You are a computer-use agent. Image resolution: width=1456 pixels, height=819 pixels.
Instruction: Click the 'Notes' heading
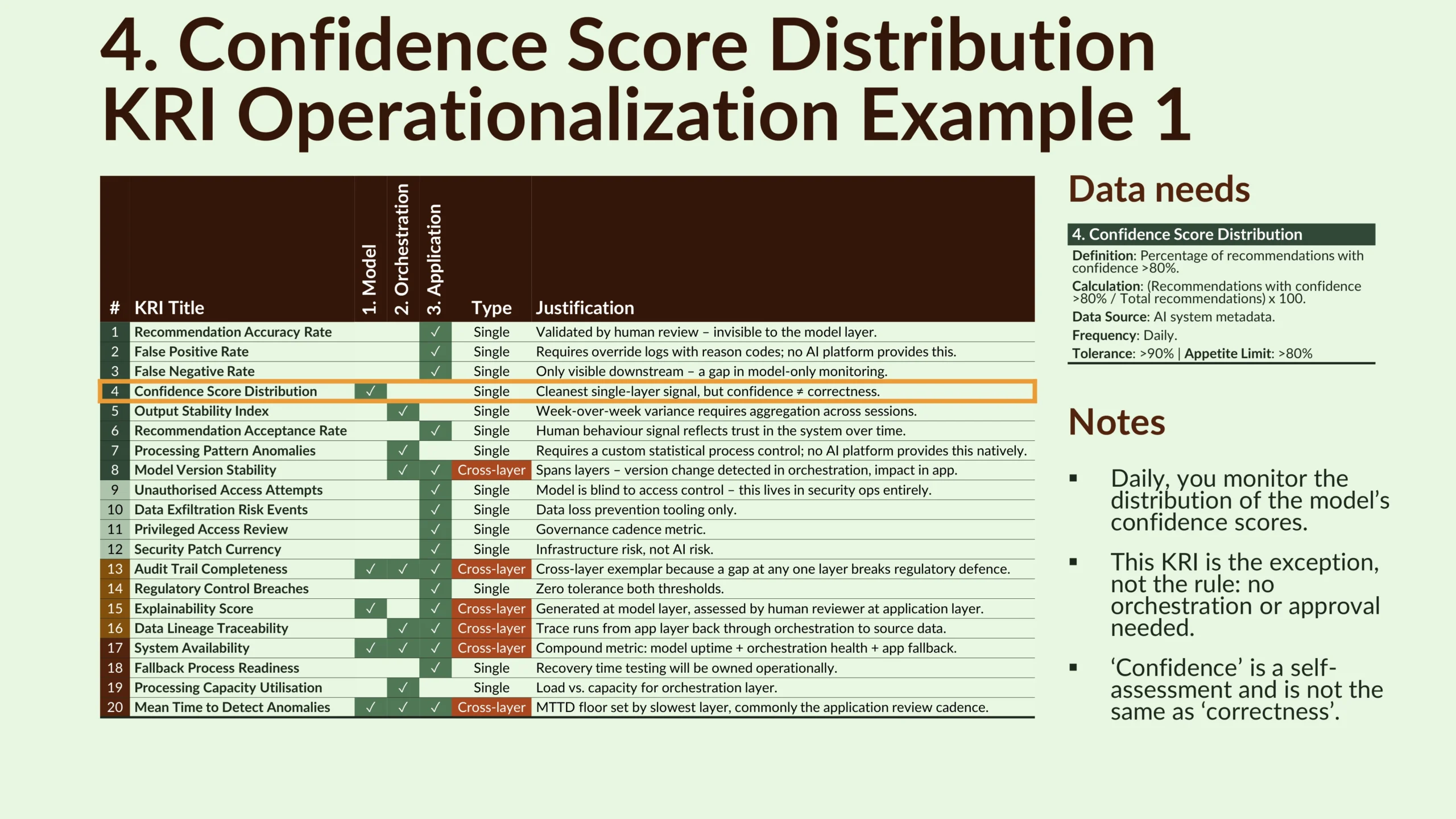pos(1116,422)
